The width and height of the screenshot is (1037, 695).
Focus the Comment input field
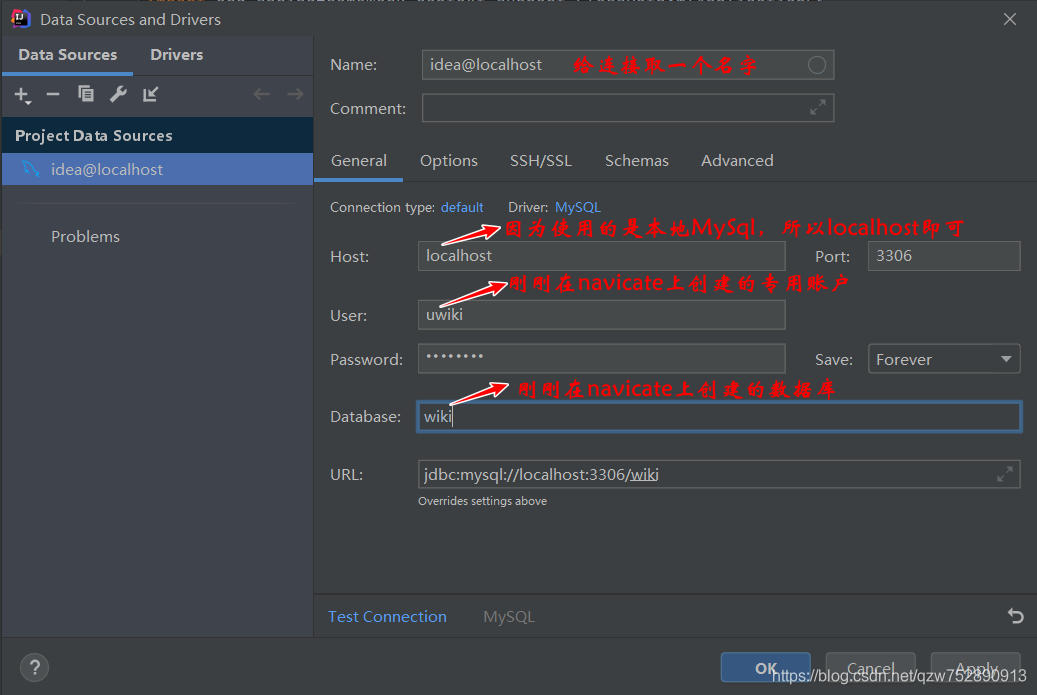tap(628, 108)
